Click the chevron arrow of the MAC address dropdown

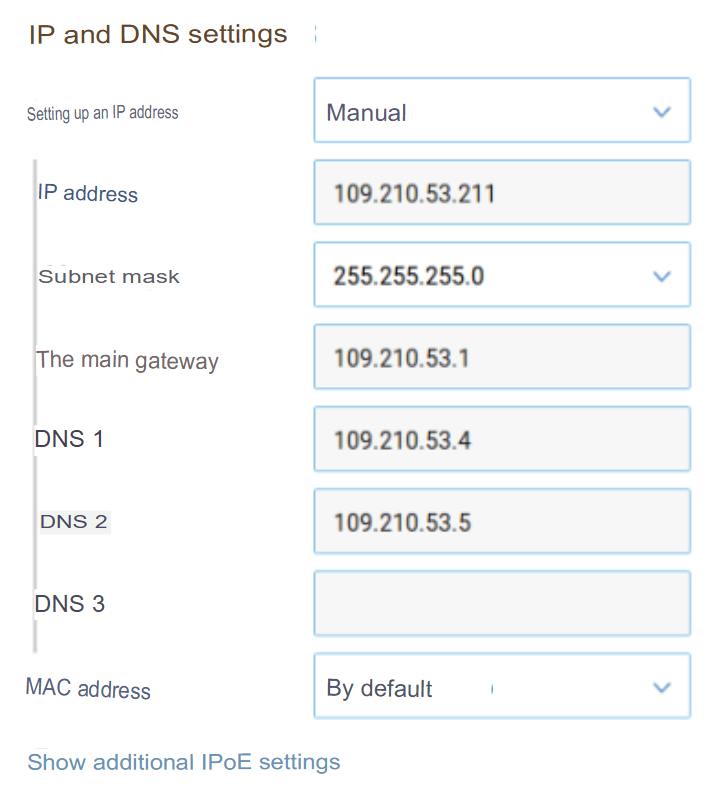661,688
